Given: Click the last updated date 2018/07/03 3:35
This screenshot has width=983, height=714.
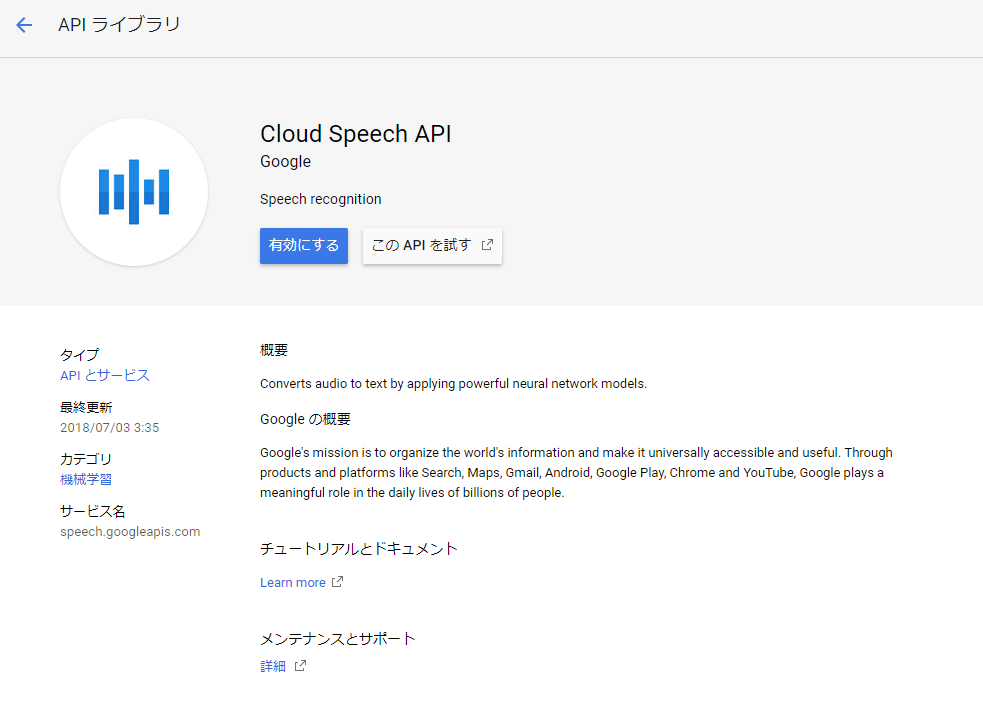Looking at the screenshot, I should tap(110, 428).
